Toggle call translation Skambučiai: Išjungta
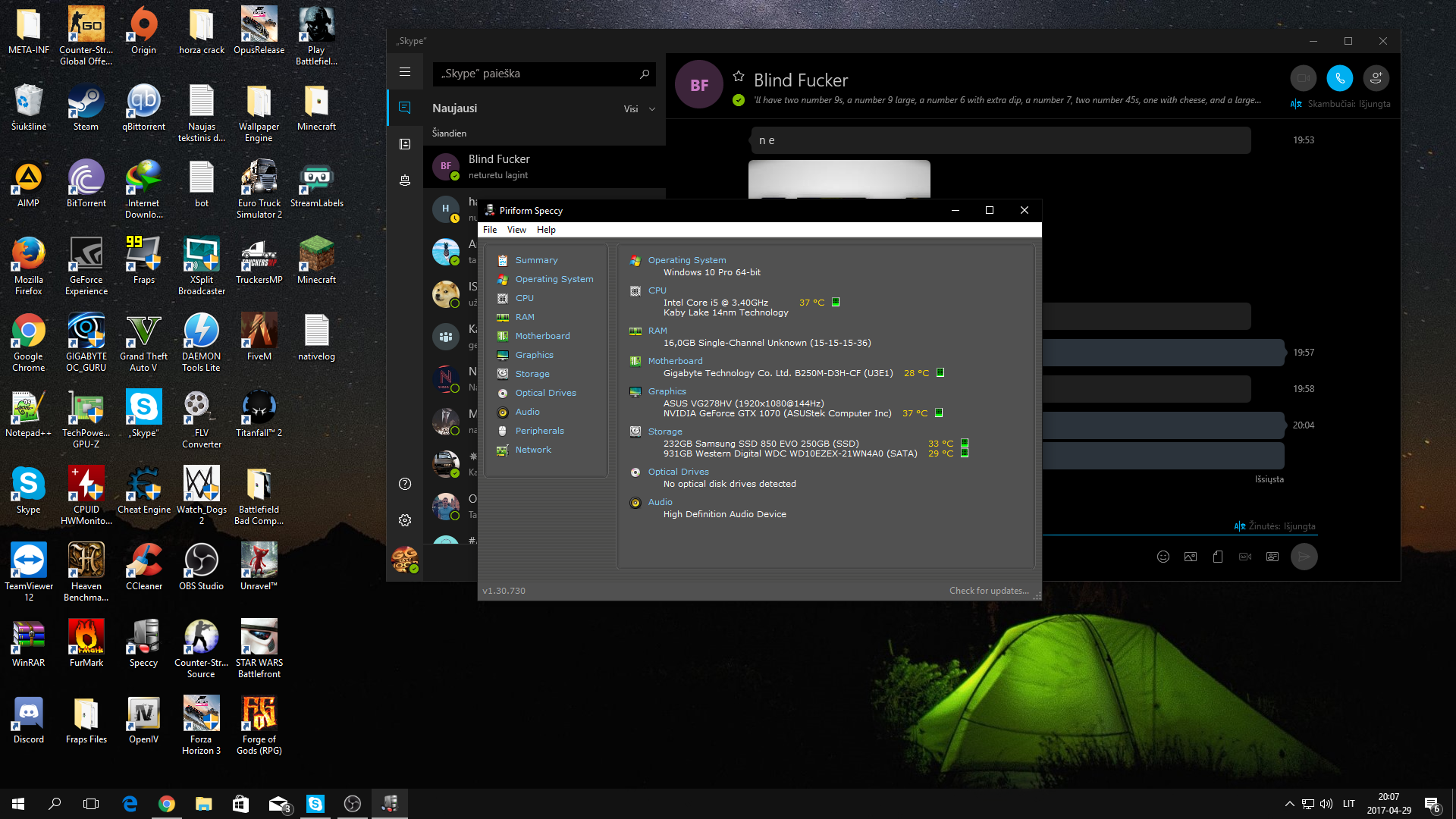1456x819 pixels. pyautogui.click(x=1341, y=104)
